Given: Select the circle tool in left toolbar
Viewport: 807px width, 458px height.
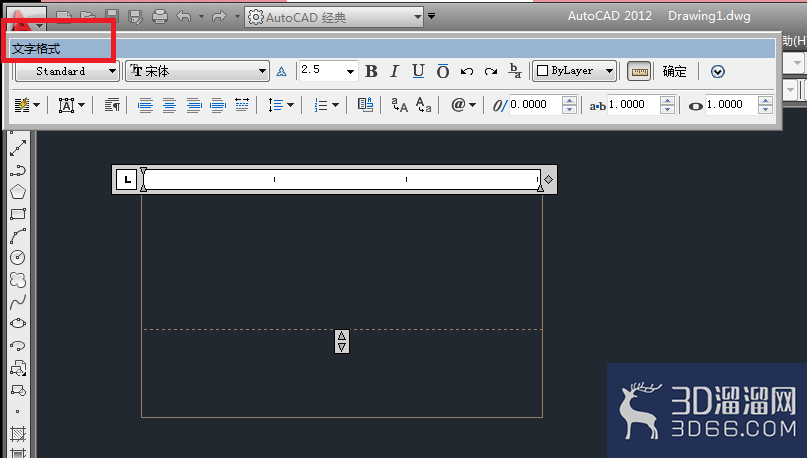Looking at the screenshot, I should tap(18, 257).
